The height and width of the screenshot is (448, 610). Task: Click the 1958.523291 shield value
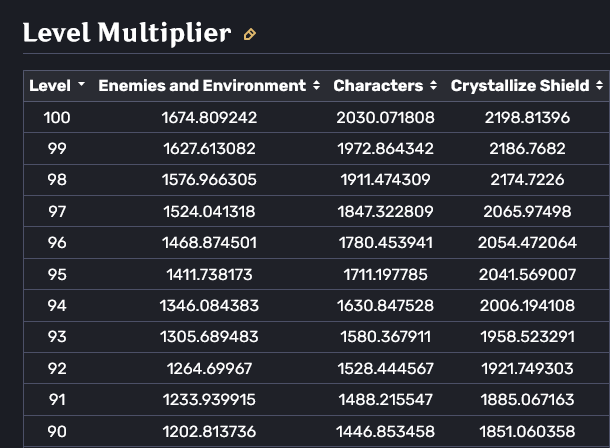(528, 337)
